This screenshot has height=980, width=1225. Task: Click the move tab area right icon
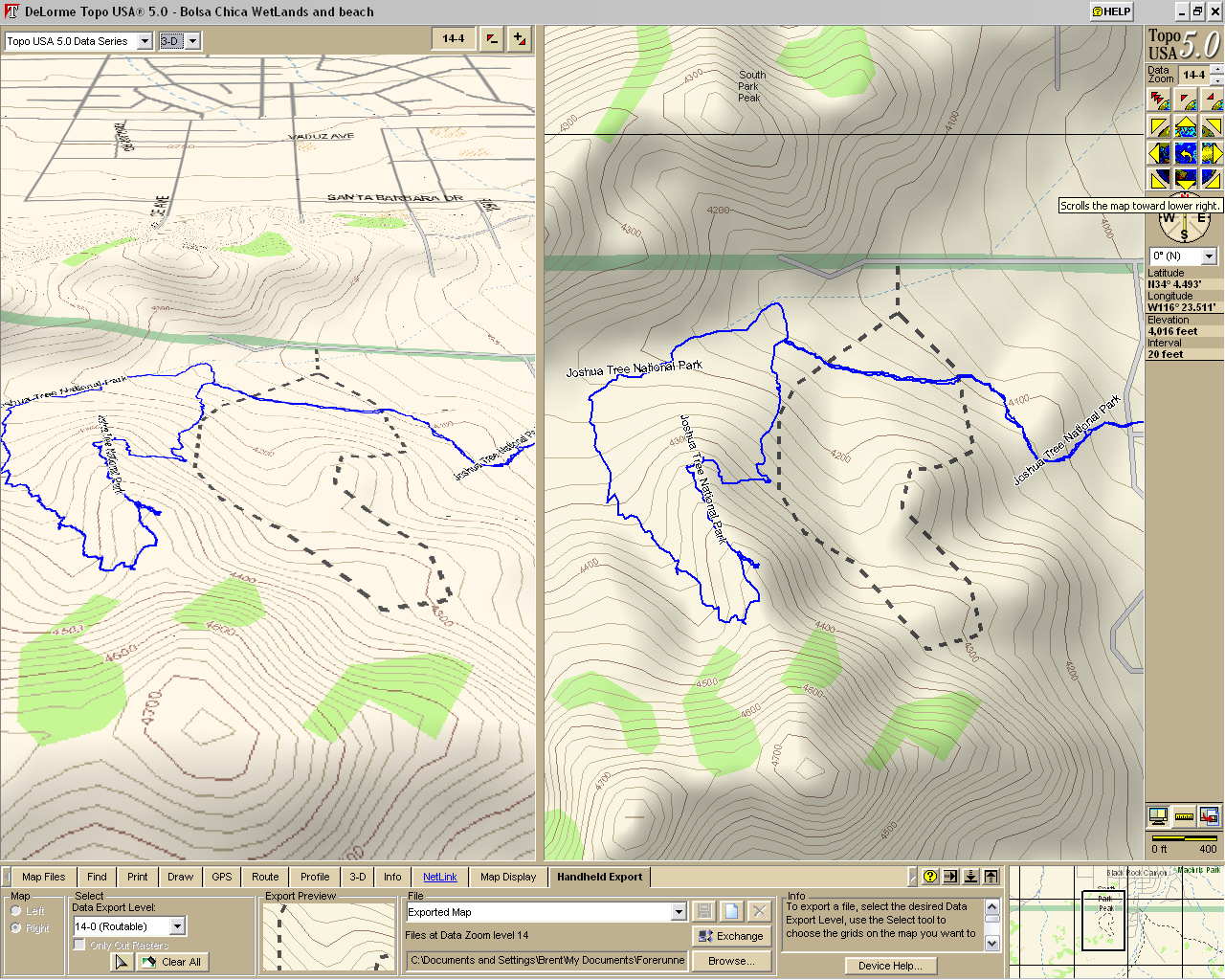(x=950, y=876)
